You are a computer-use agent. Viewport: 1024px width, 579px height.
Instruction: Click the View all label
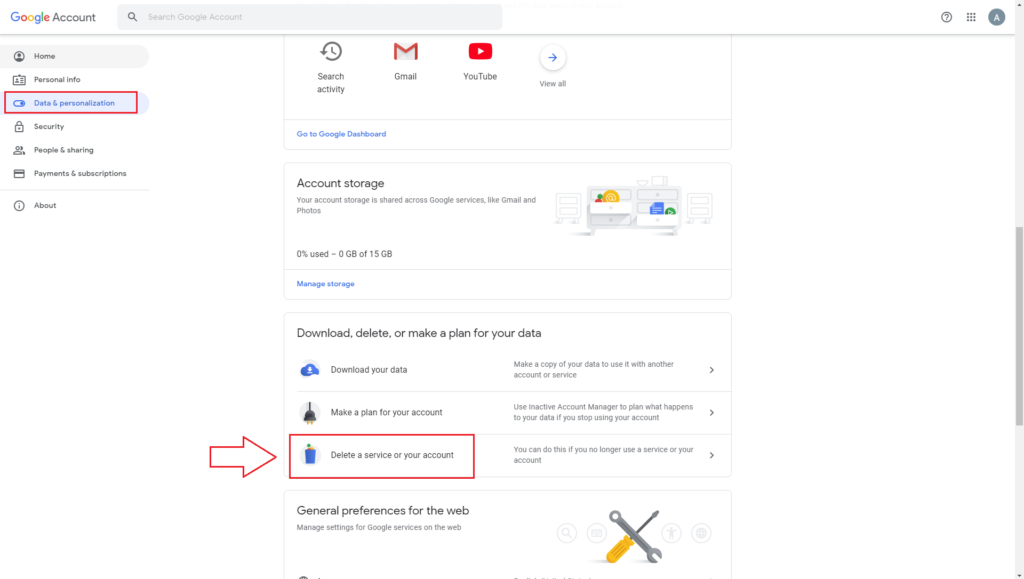click(x=552, y=84)
